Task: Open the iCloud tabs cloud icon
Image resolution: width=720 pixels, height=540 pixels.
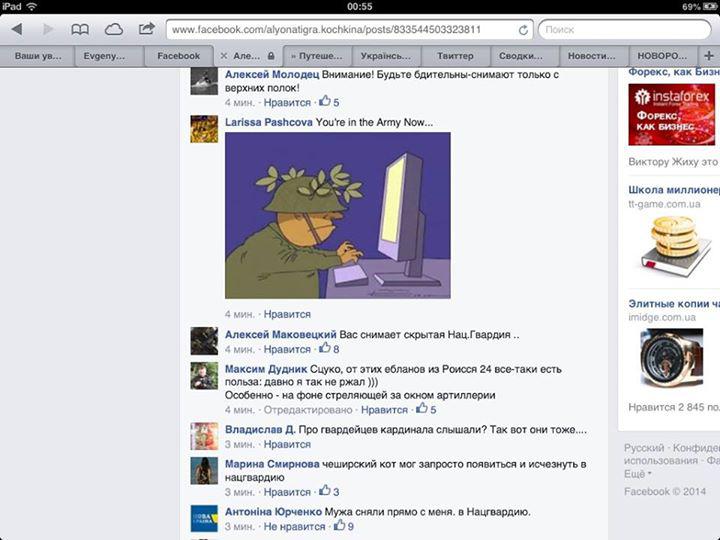Action: [113, 30]
